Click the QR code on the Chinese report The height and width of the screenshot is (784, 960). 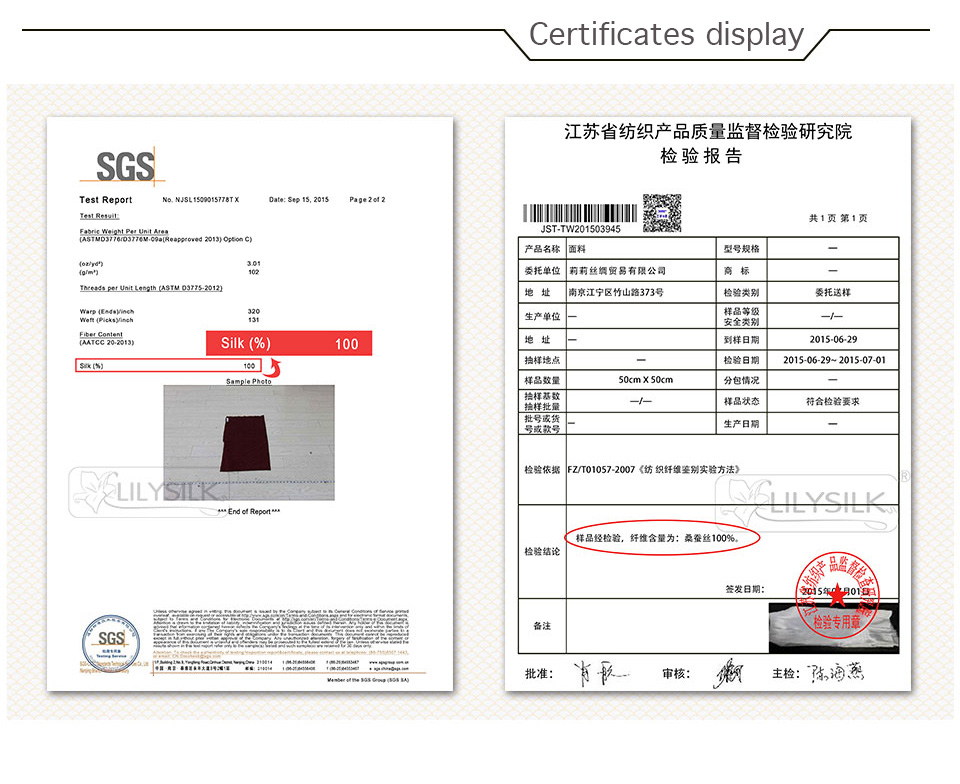[x=661, y=213]
